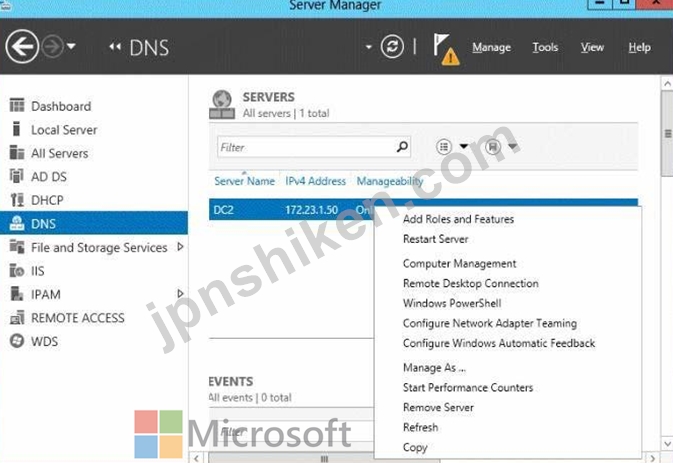The width and height of the screenshot is (673, 463).
Task: Click the filter search magnifier icon
Action: [402, 147]
